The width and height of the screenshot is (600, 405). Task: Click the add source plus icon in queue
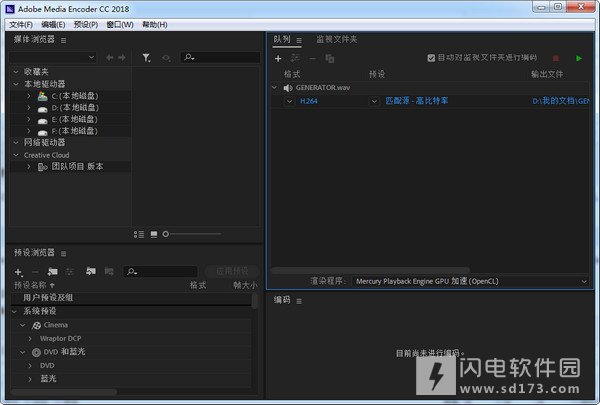[278, 59]
